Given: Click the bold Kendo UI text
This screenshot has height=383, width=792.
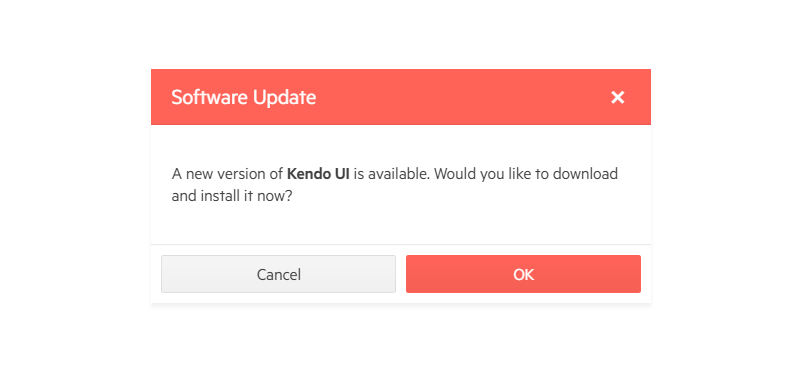Looking at the screenshot, I should point(318,174).
